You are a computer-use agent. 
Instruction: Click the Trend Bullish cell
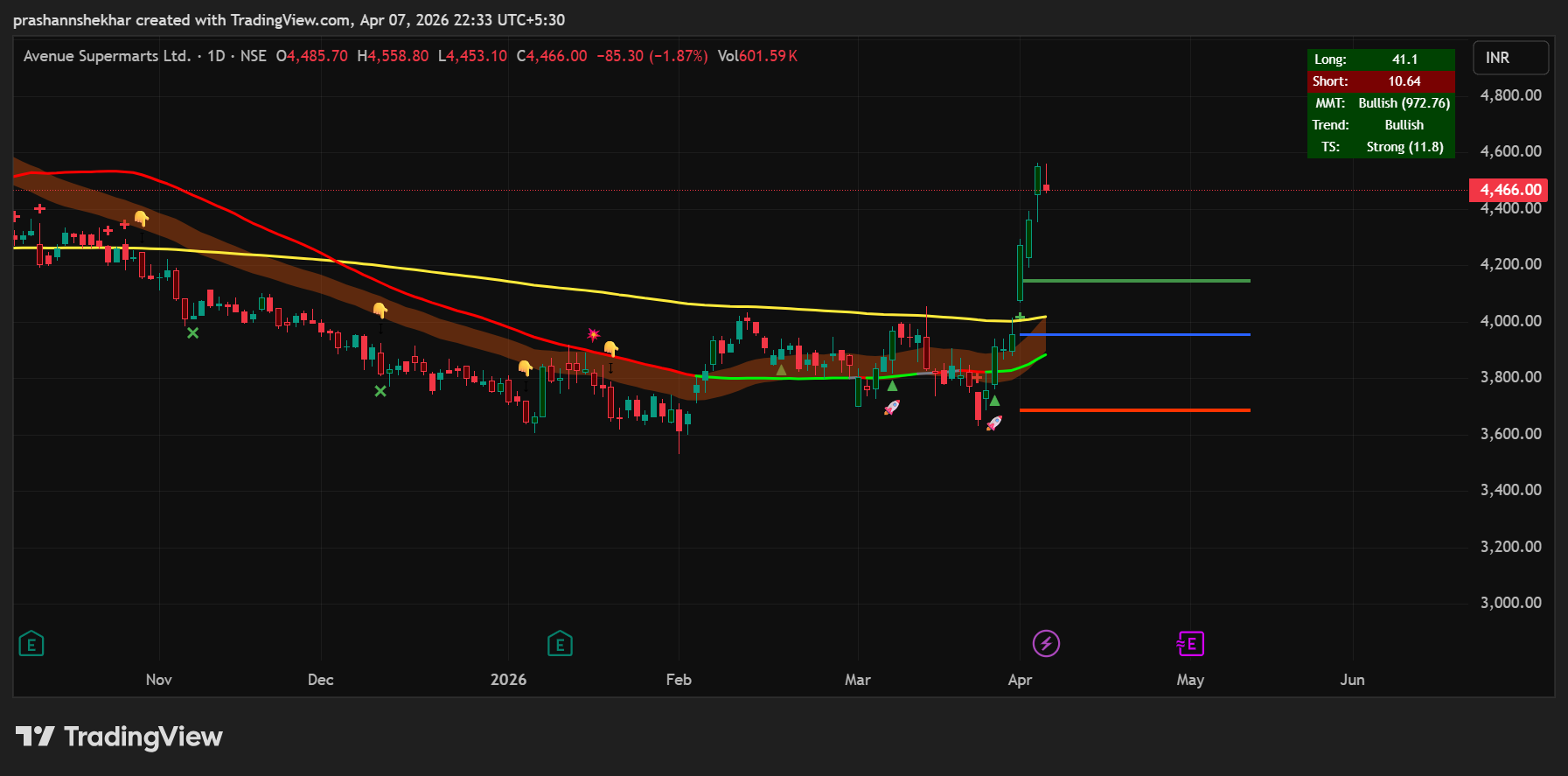[x=1404, y=125]
